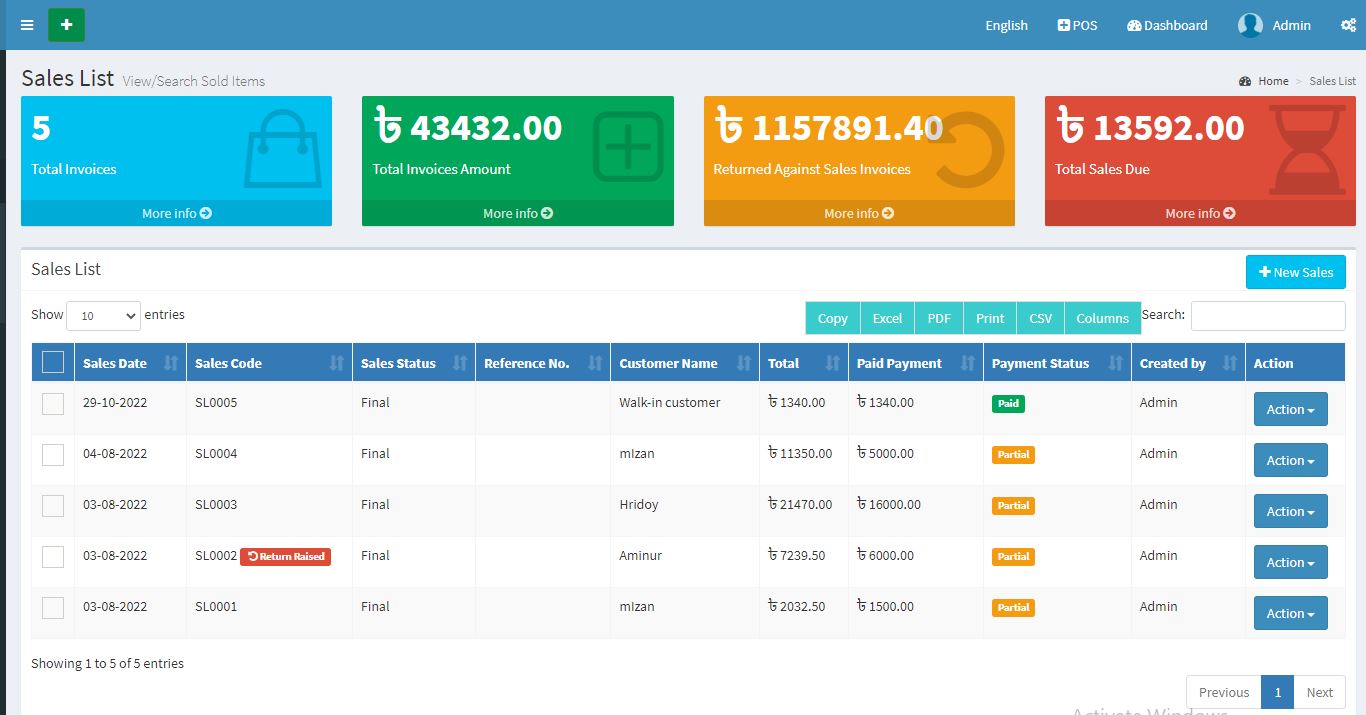Export the table with the Excel button

[887, 318]
